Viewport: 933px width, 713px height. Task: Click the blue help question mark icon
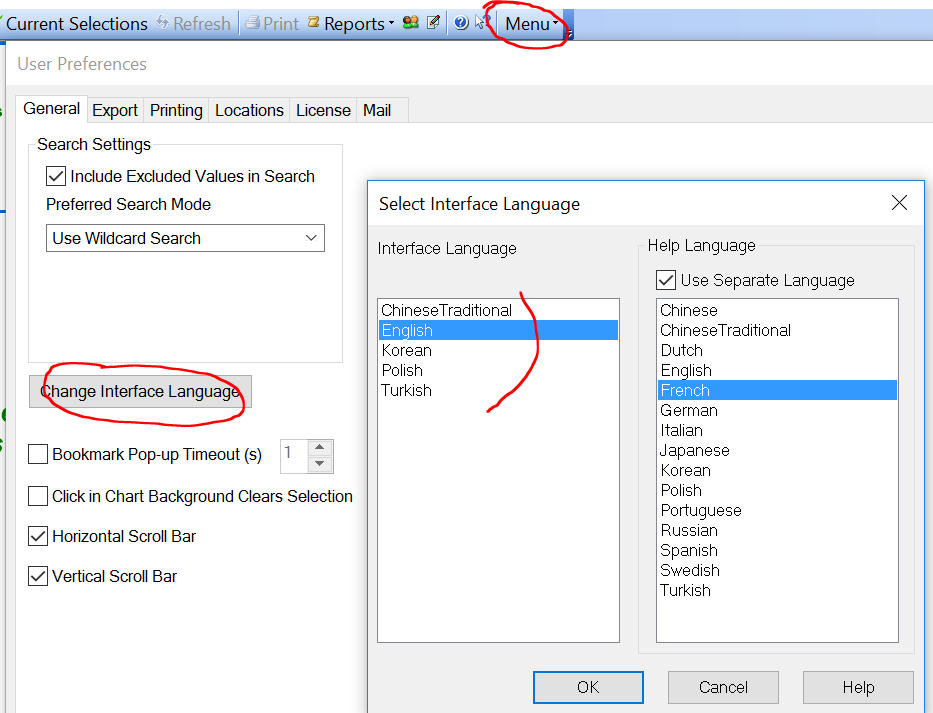(x=461, y=23)
